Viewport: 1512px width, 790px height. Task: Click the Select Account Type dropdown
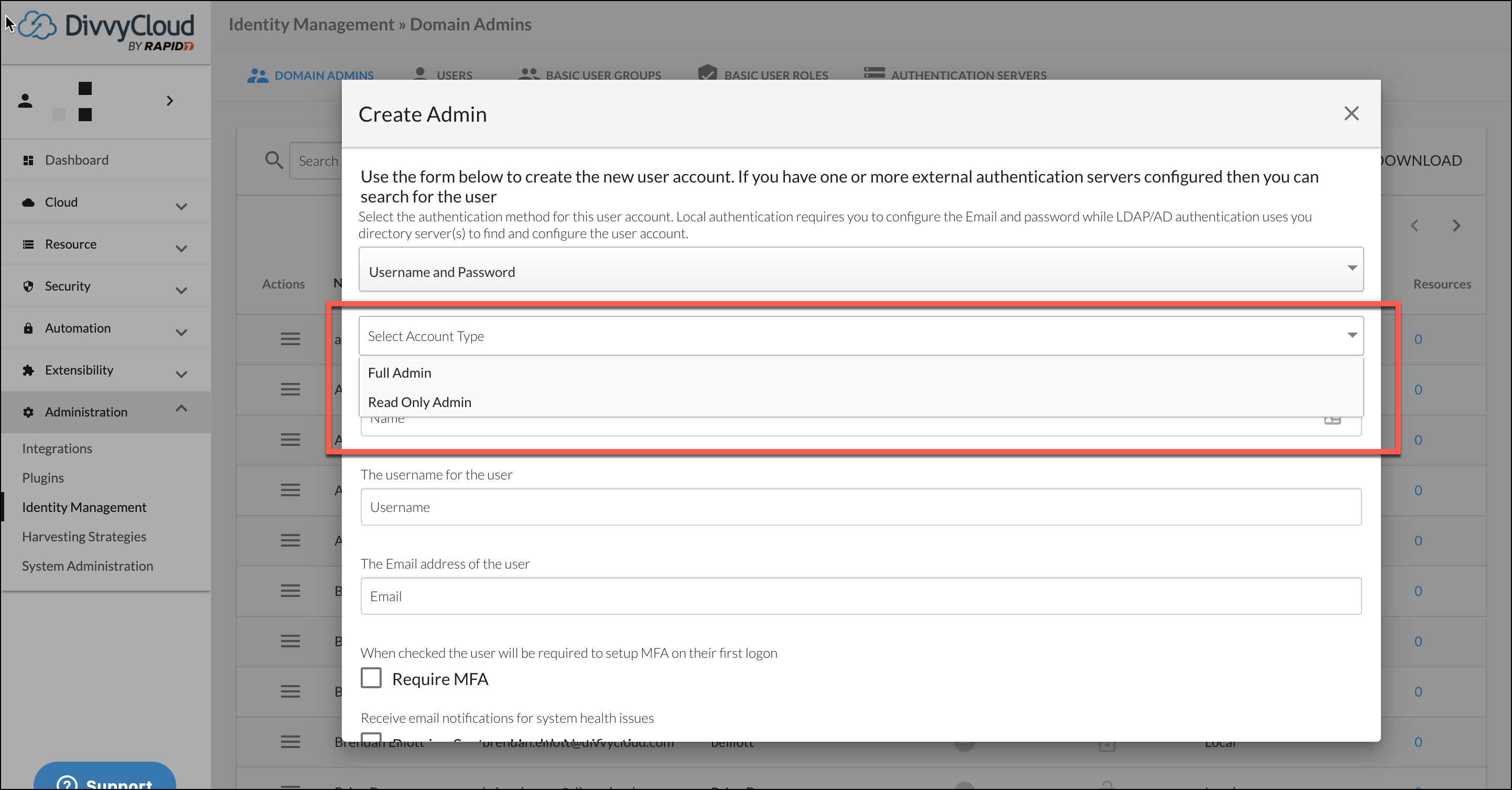coord(860,335)
